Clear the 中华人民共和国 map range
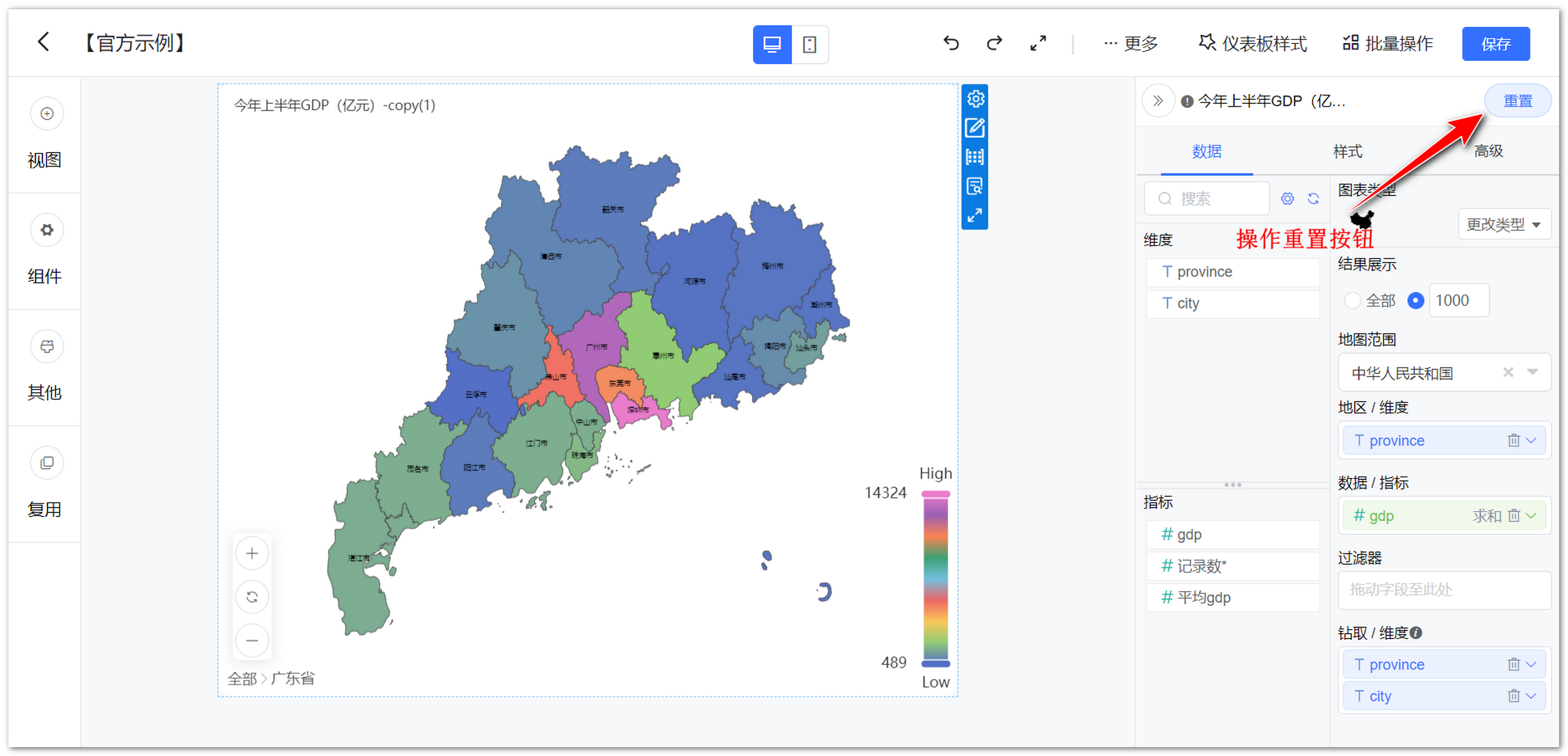 pos(1508,372)
